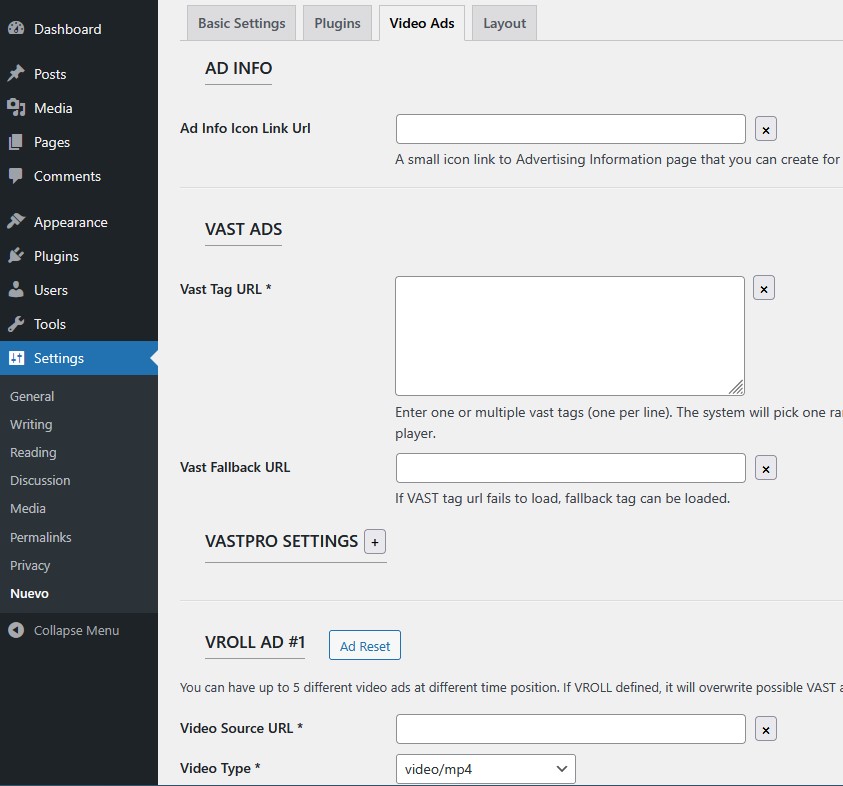Switch to the Layout tab
843x786 pixels.
[504, 23]
